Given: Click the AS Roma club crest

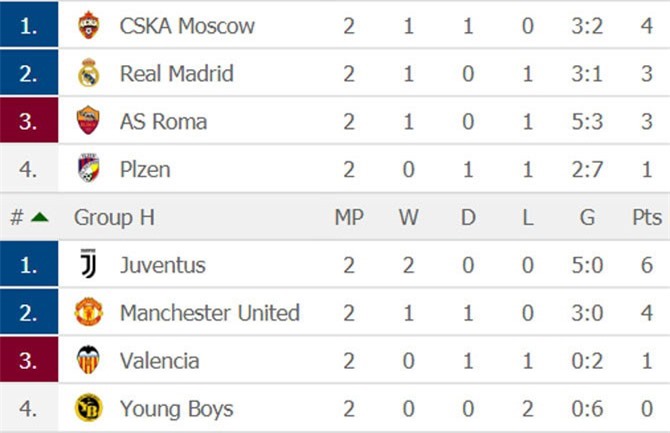Looking at the screenshot, I should coord(88,121).
